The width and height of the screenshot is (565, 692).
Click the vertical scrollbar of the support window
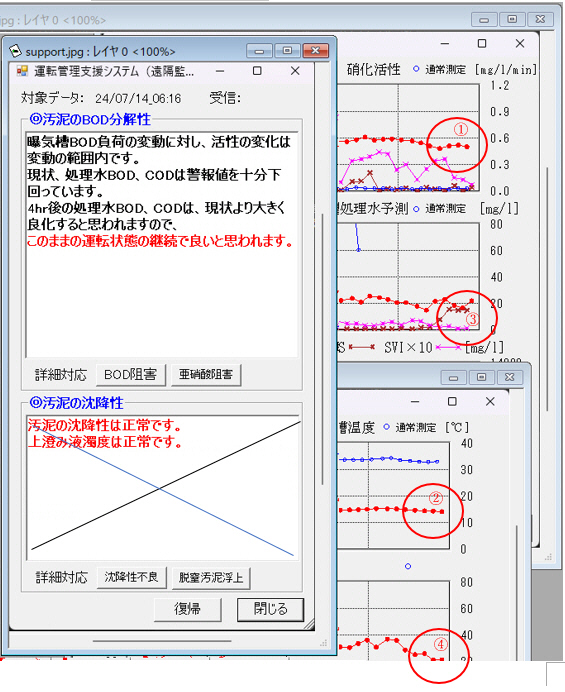(323, 349)
